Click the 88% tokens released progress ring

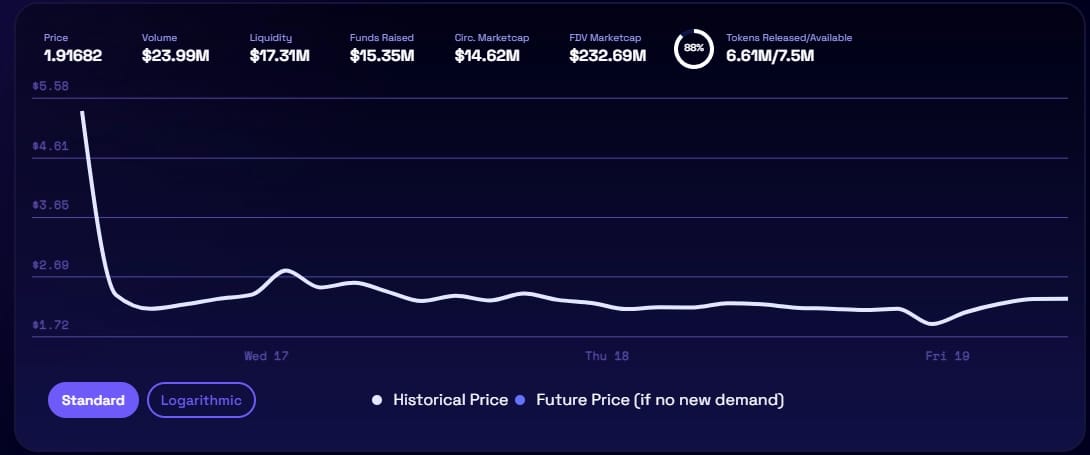point(693,48)
